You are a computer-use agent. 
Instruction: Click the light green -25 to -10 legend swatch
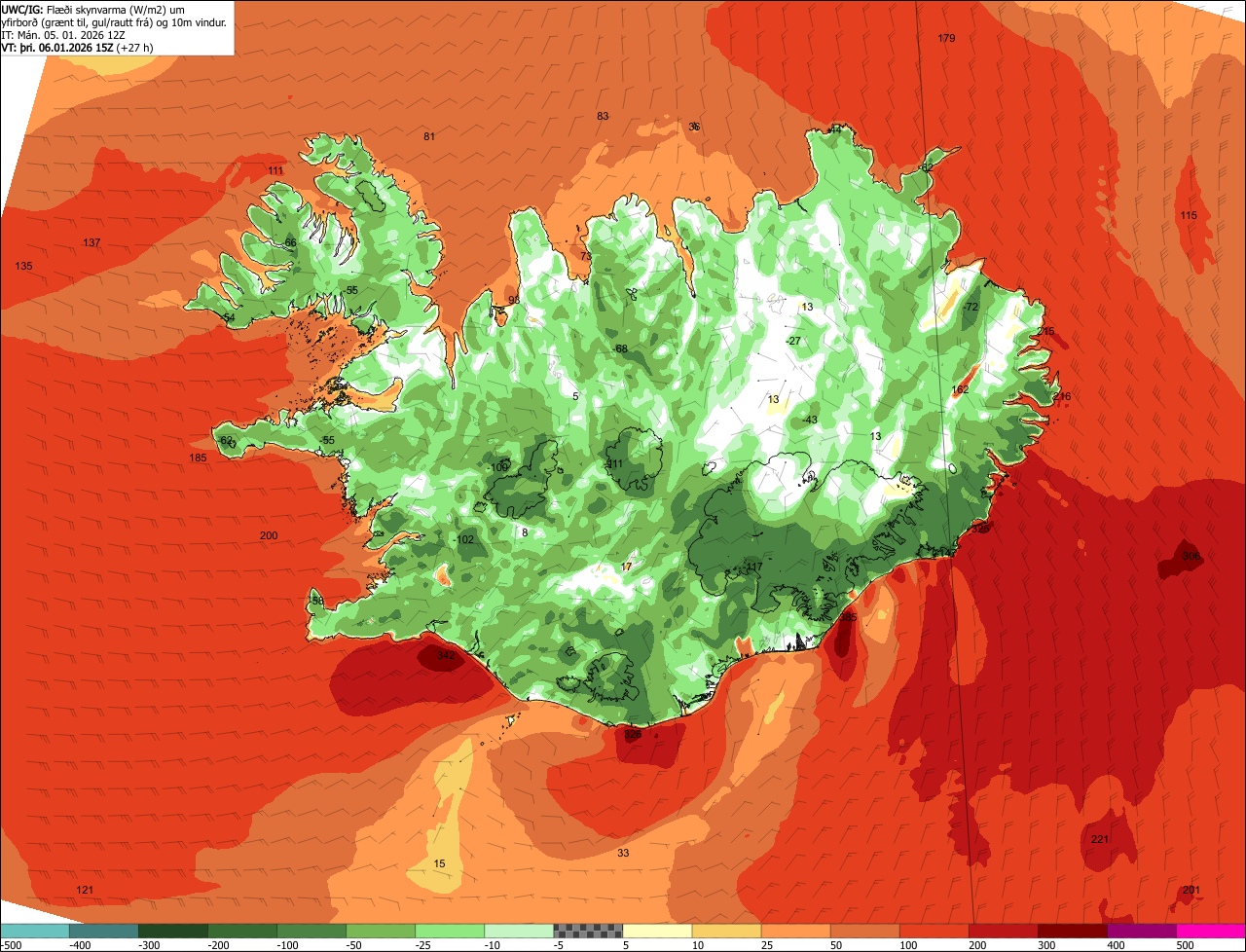[x=450, y=931]
